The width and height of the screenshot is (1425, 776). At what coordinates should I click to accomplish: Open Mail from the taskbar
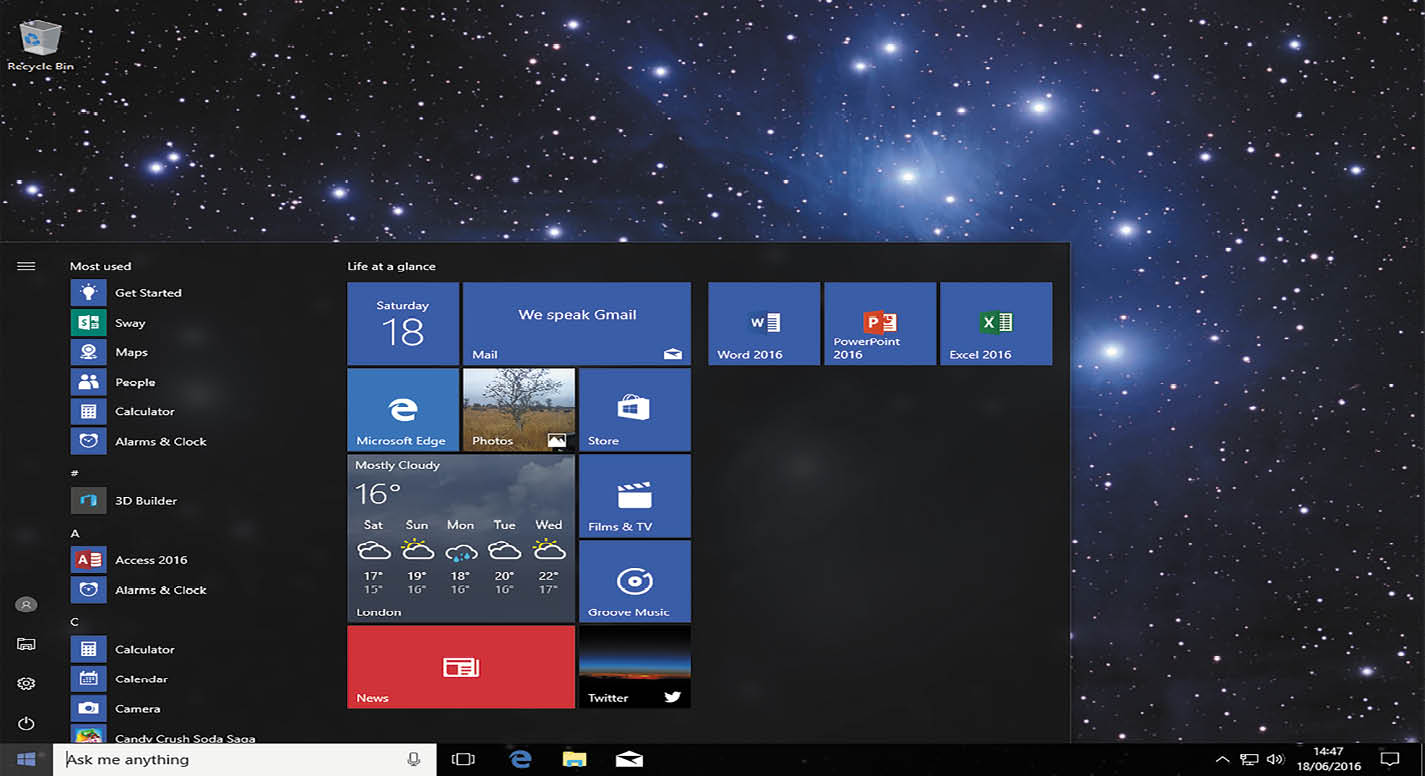[629, 759]
